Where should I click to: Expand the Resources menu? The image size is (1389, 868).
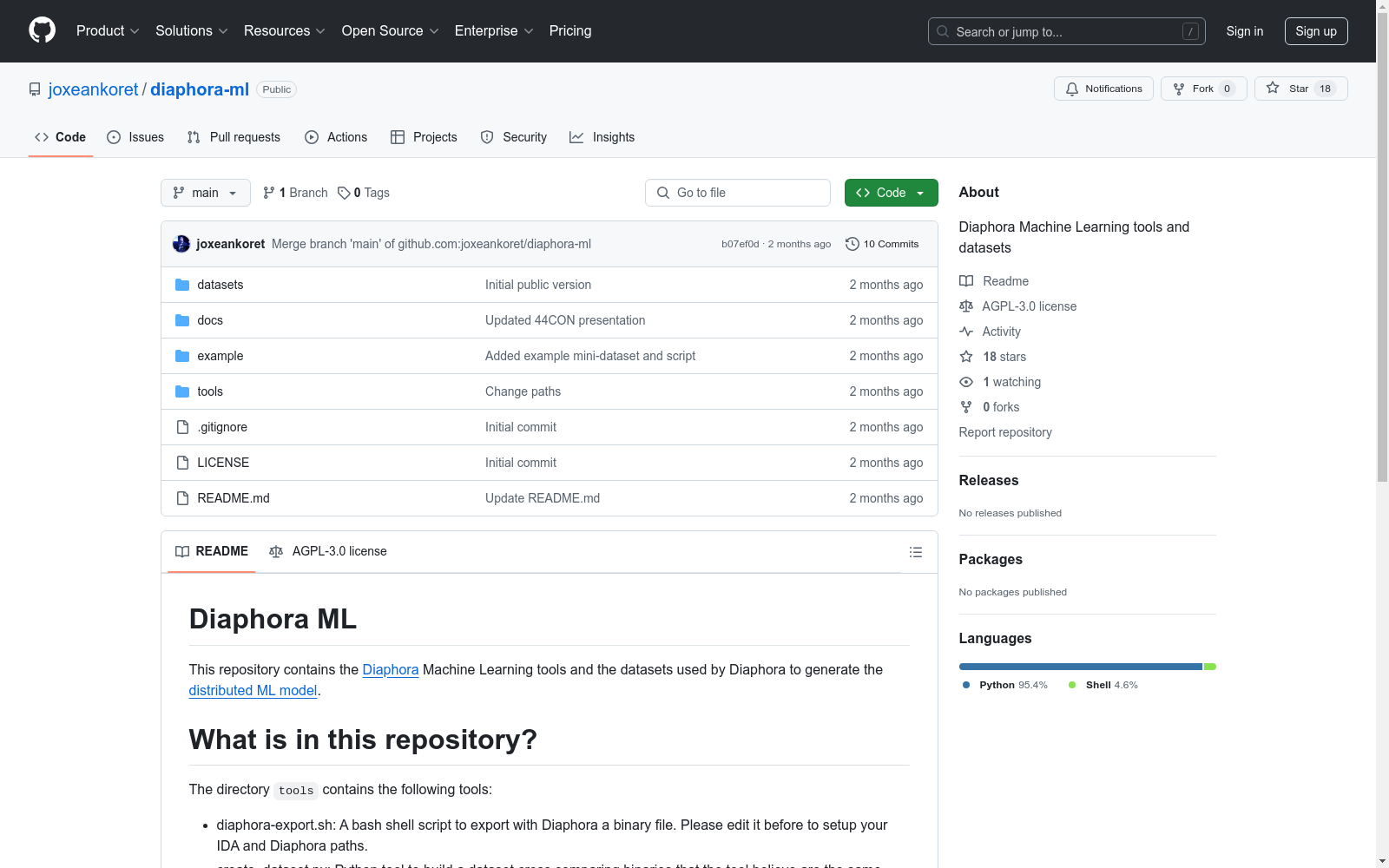tap(285, 31)
